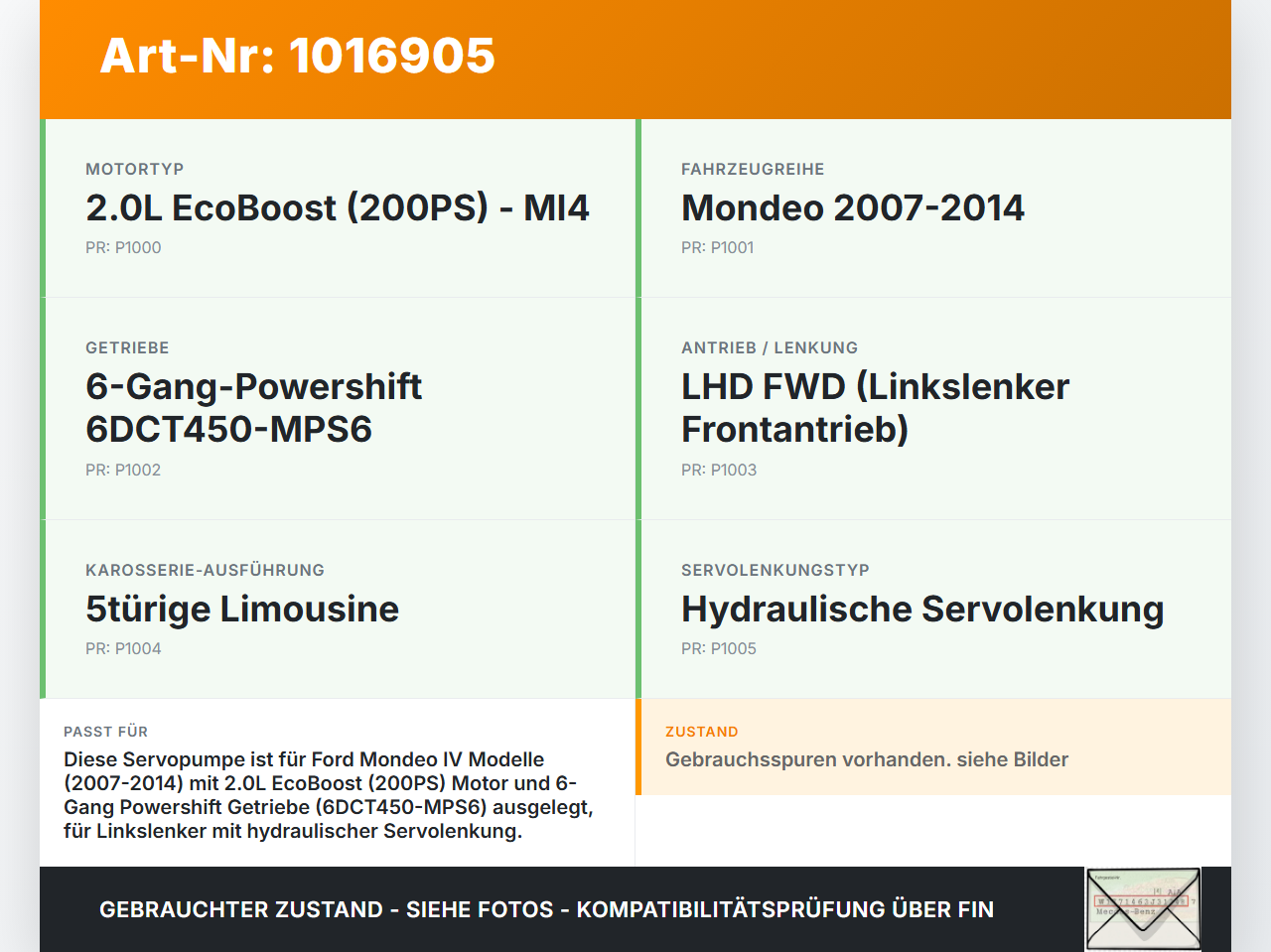Click the Passt für description paragraph
The height and width of the screenshot is (952, 1271).
tap(329, 795)
